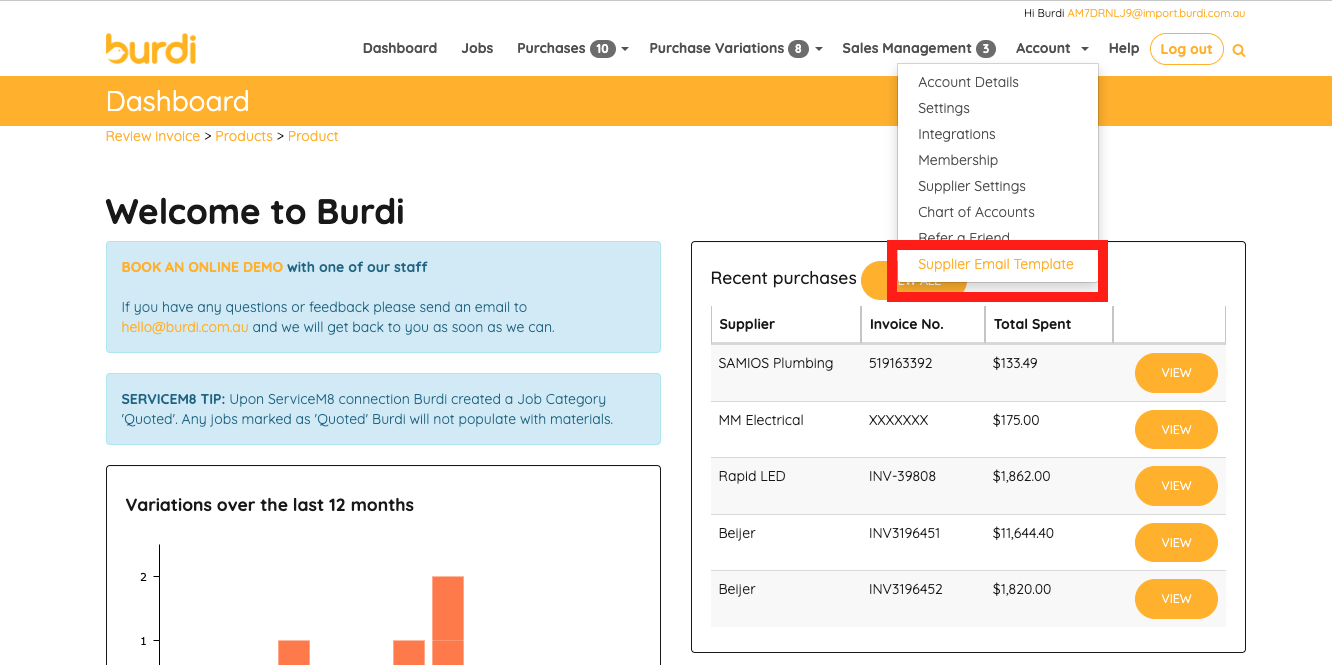
Task: Open the search magnifier icon
Action: coord(1239,50)
